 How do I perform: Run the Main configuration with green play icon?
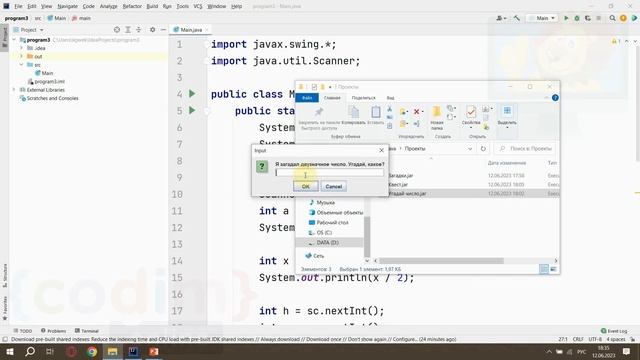pos(566,18)
